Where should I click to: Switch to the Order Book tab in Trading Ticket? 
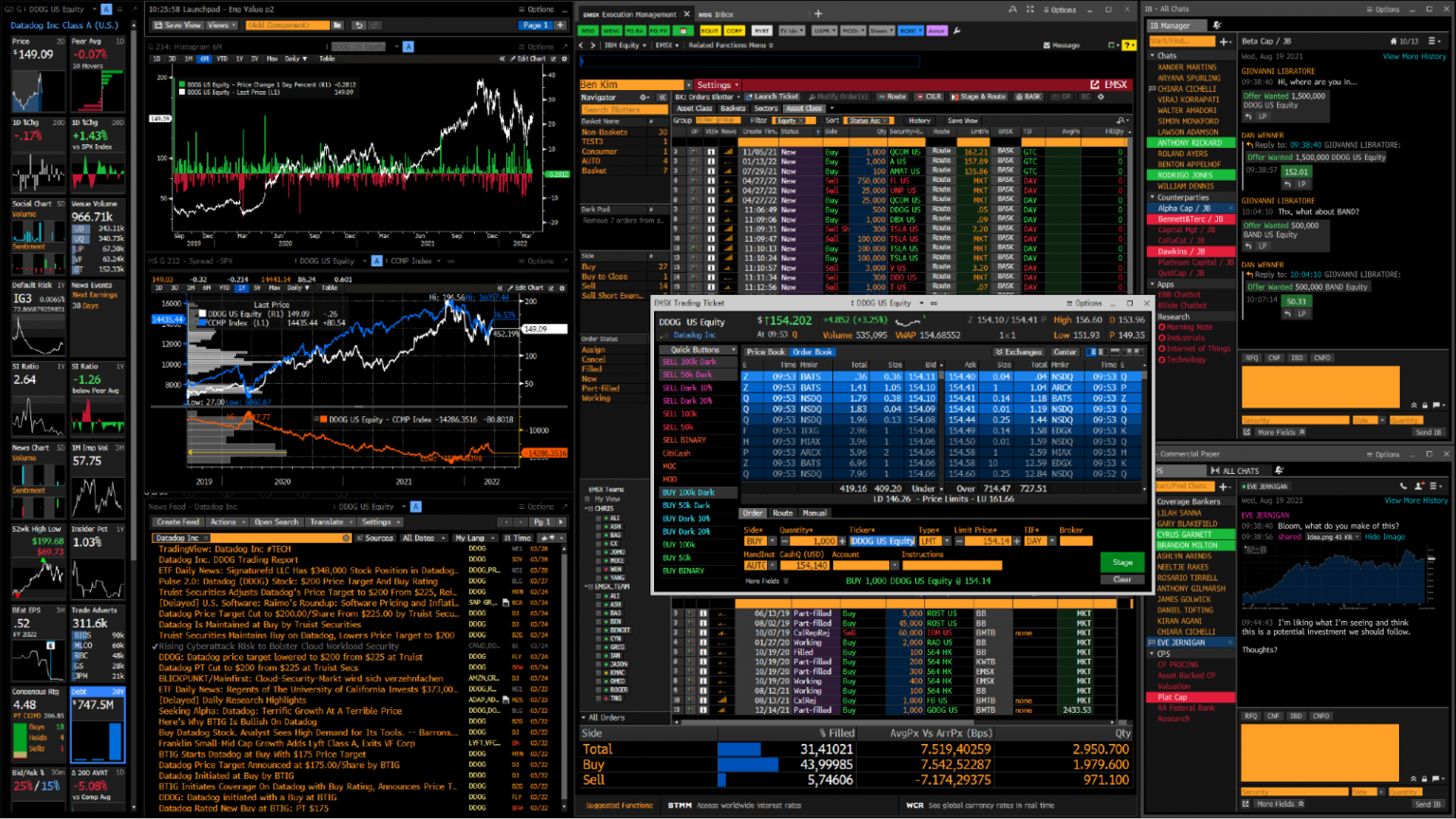point(813,352)
